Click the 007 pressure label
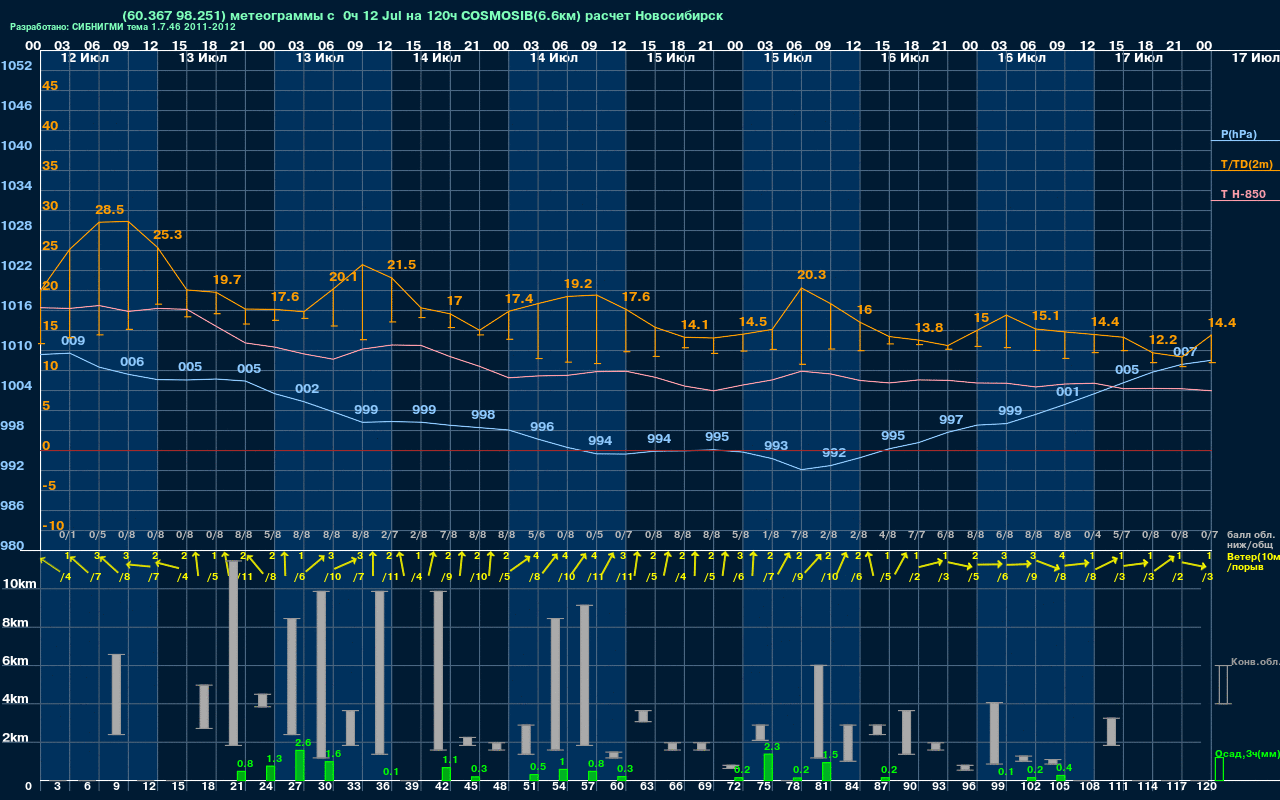Screen dimensions: 1280x800 pyautogui.click(x=1185, y=352)
